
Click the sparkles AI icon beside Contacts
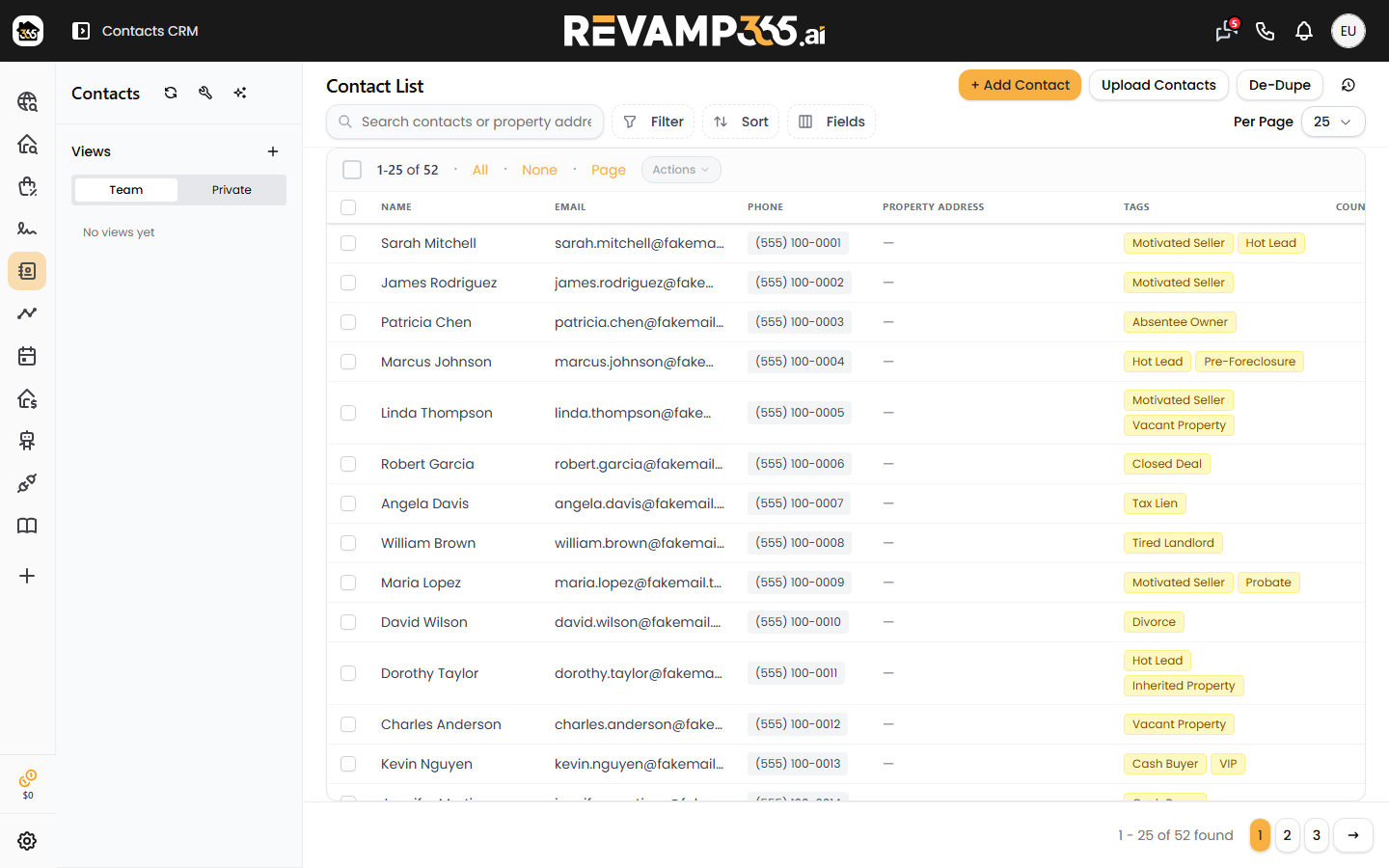pyautogui.click(x=240, y=93)
